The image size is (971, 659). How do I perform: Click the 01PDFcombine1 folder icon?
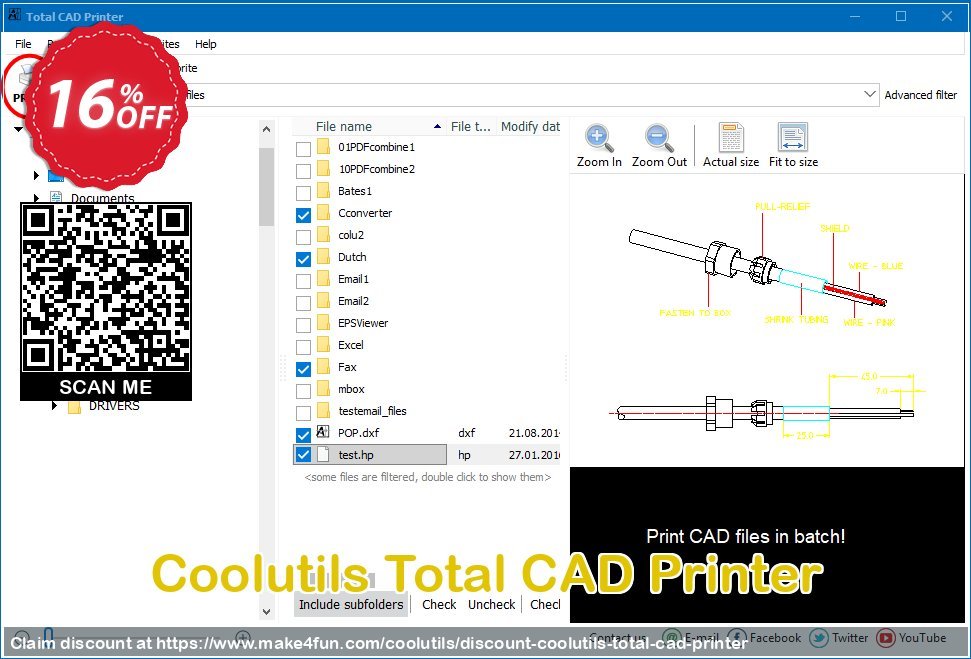323,147
